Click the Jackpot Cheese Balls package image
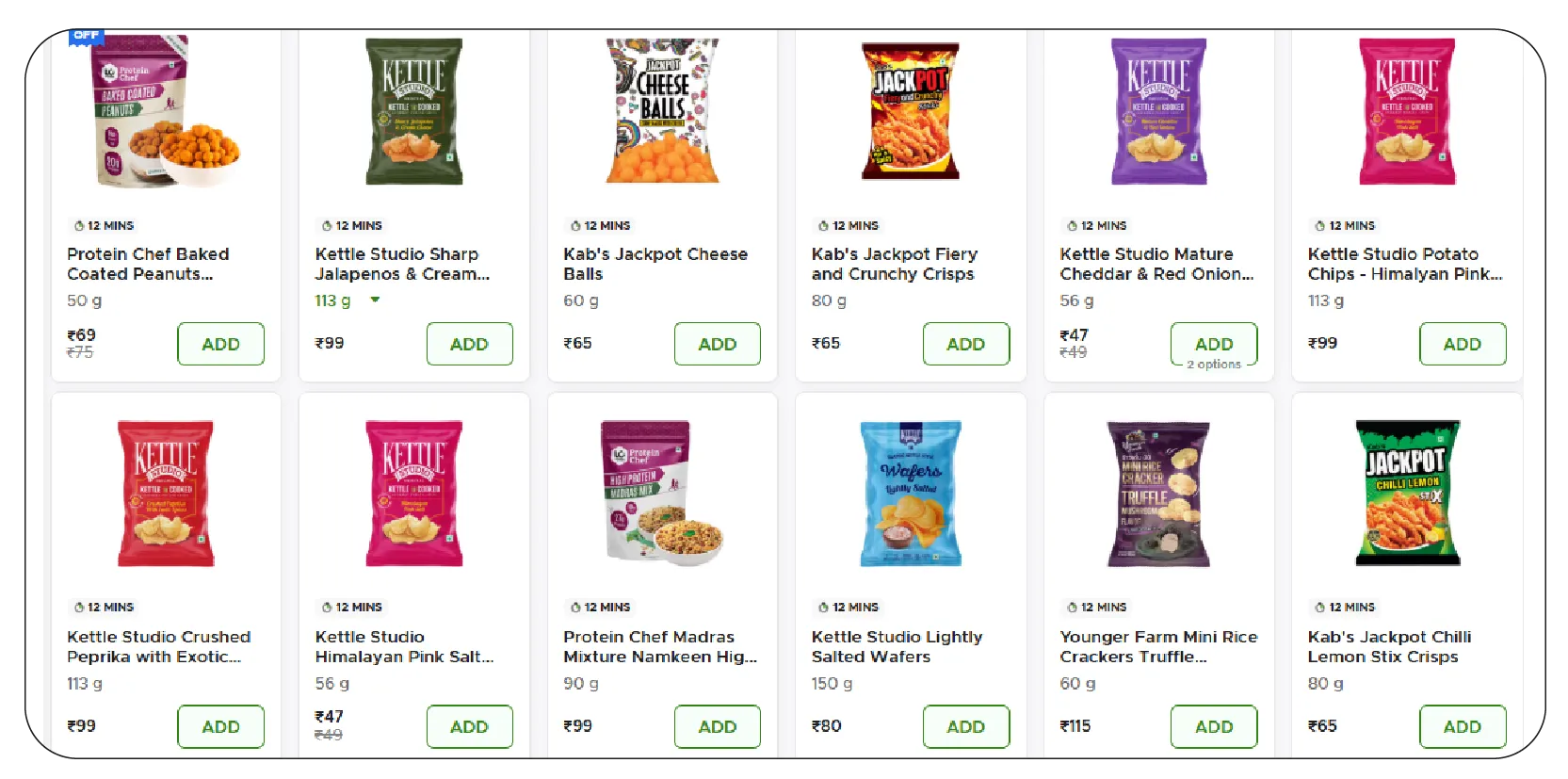Viewport: 1568px width, 779px height. 662,108
